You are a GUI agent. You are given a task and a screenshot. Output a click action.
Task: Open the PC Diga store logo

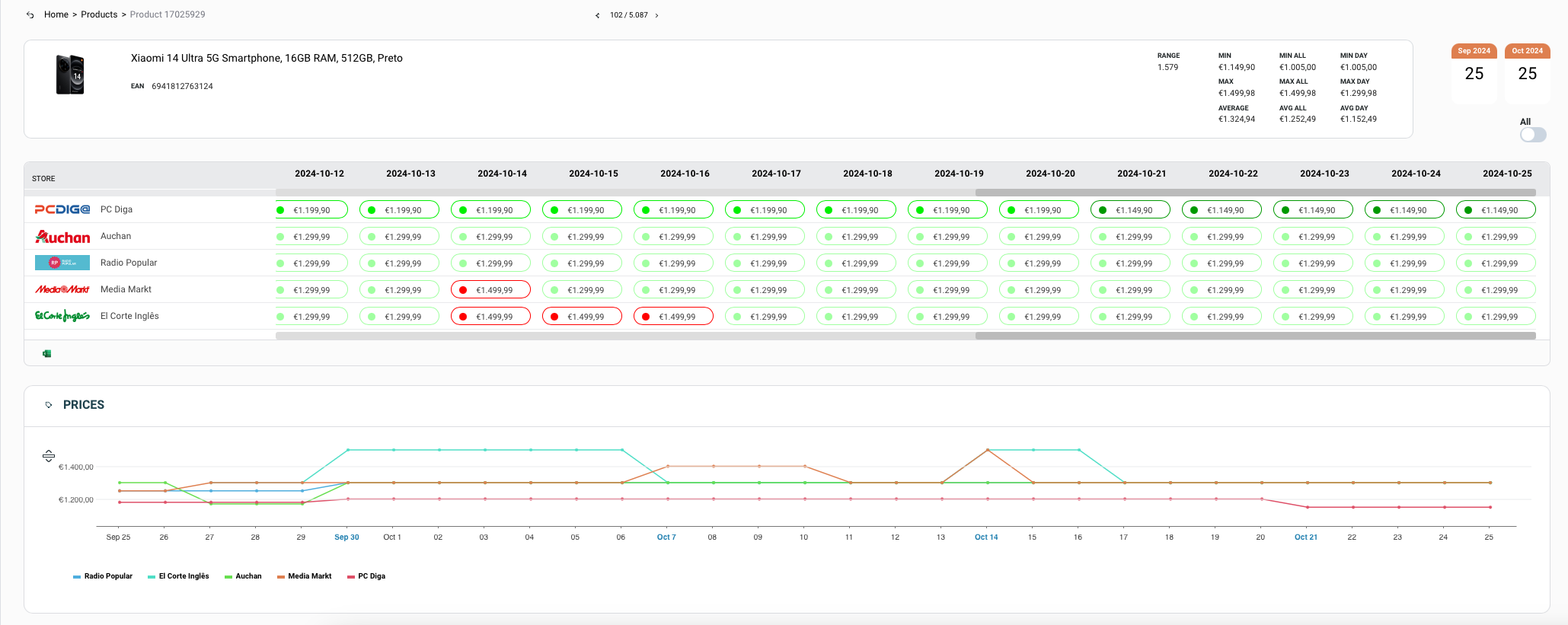click(x=62, y=209)
